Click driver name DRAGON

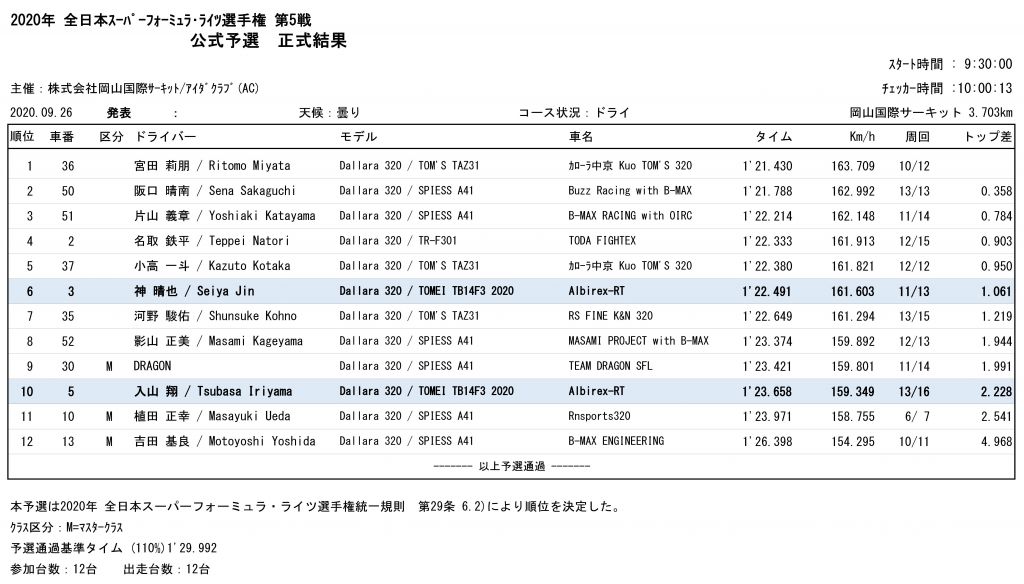(152, 366)
